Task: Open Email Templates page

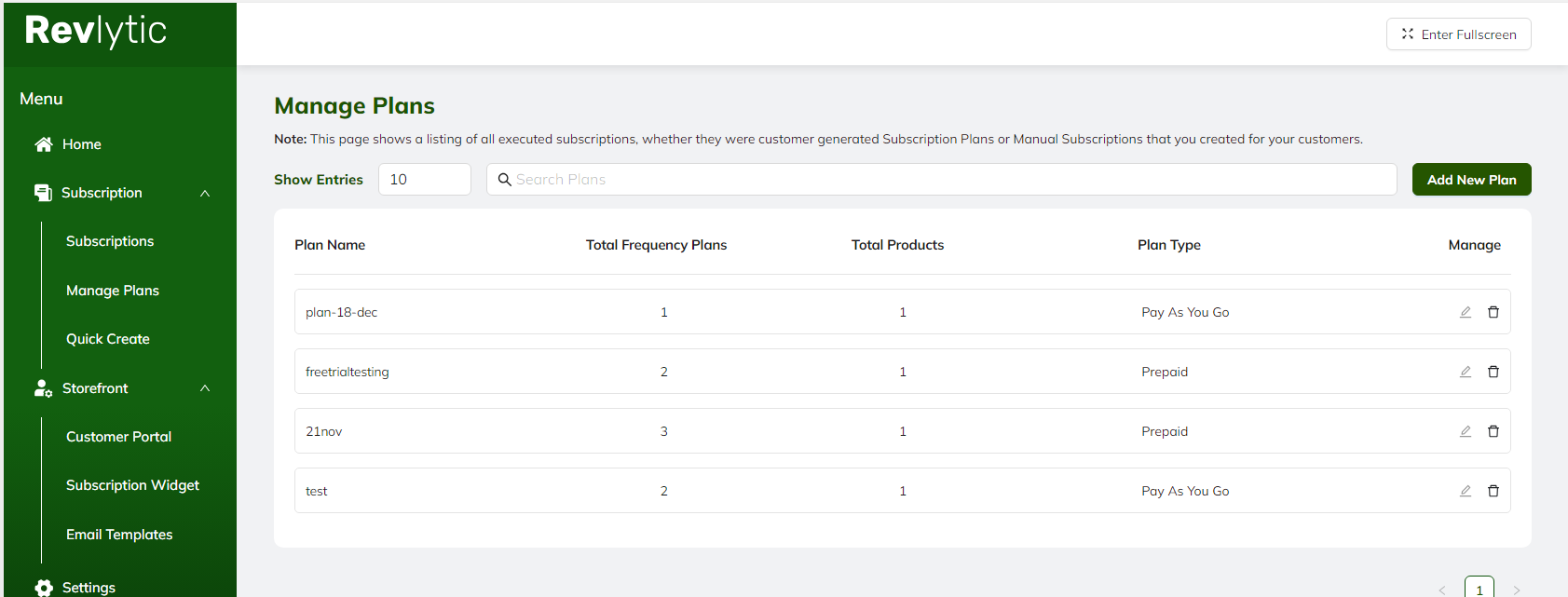Action: [x=119, y=535]
